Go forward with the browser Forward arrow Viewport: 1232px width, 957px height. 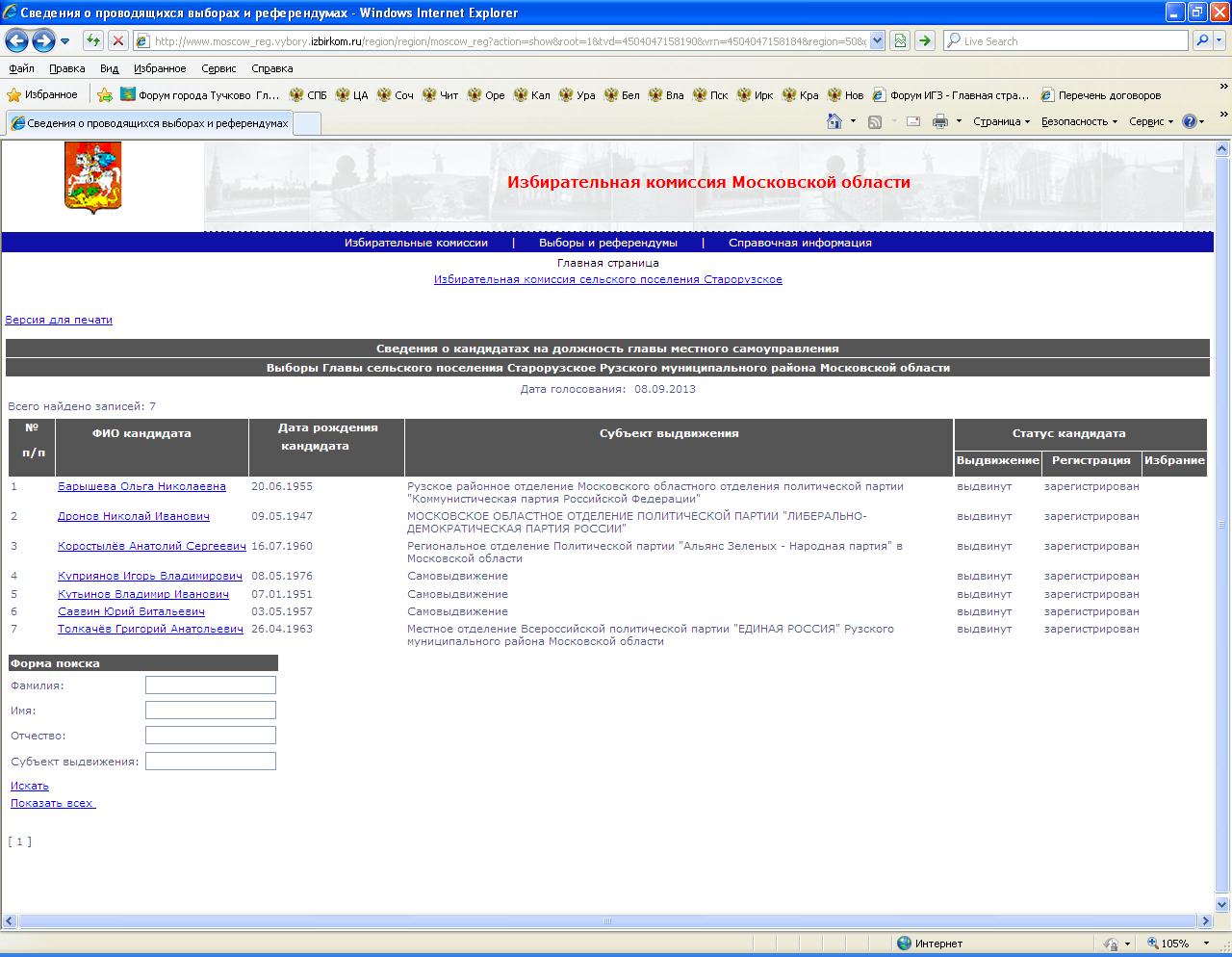(43, 40)
